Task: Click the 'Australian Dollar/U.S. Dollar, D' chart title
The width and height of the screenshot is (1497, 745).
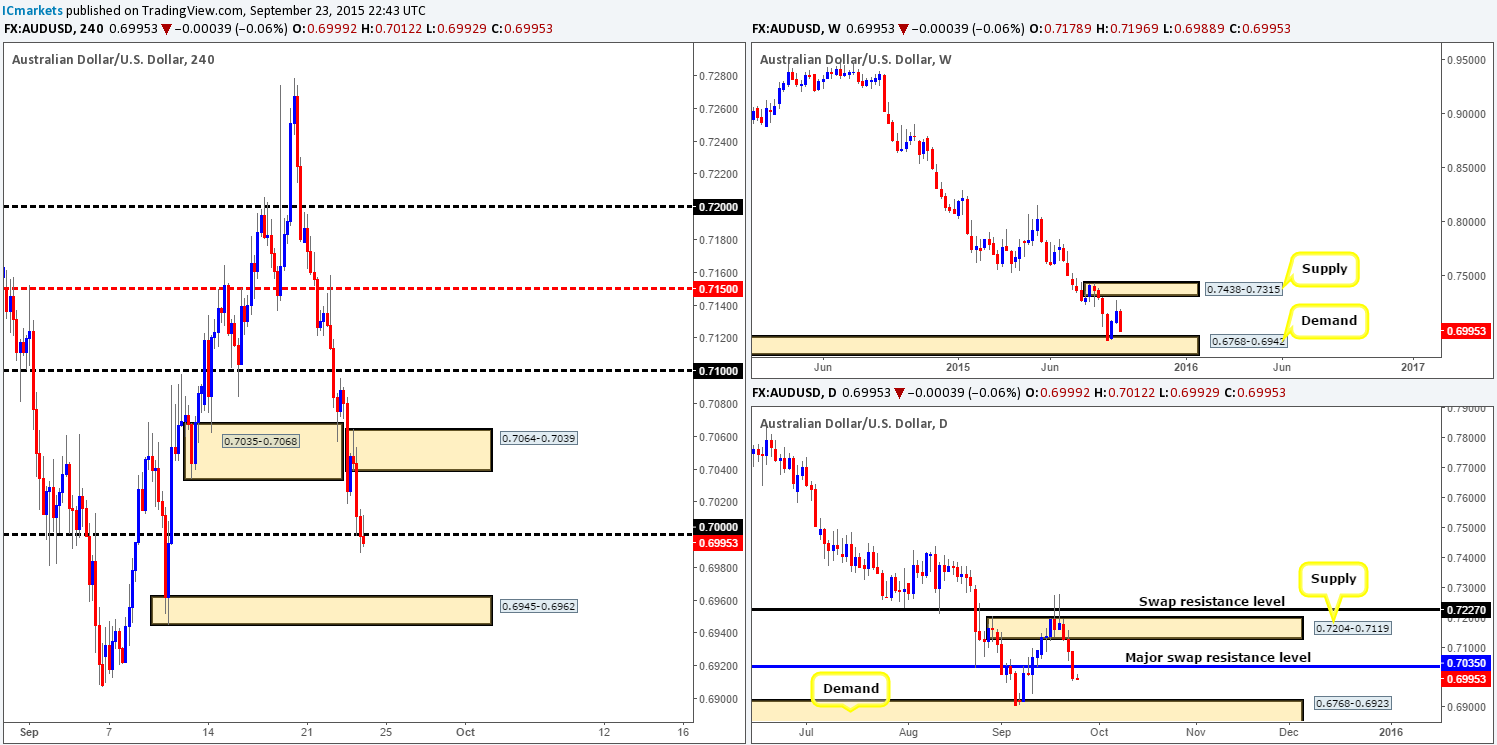Action: coord(855,424)
